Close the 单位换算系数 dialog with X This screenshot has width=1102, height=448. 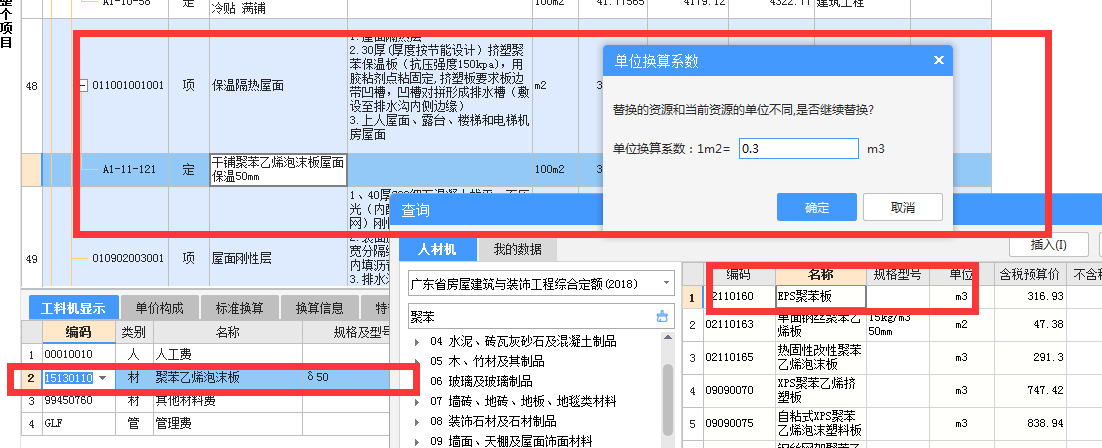click(x=938, y=60)
